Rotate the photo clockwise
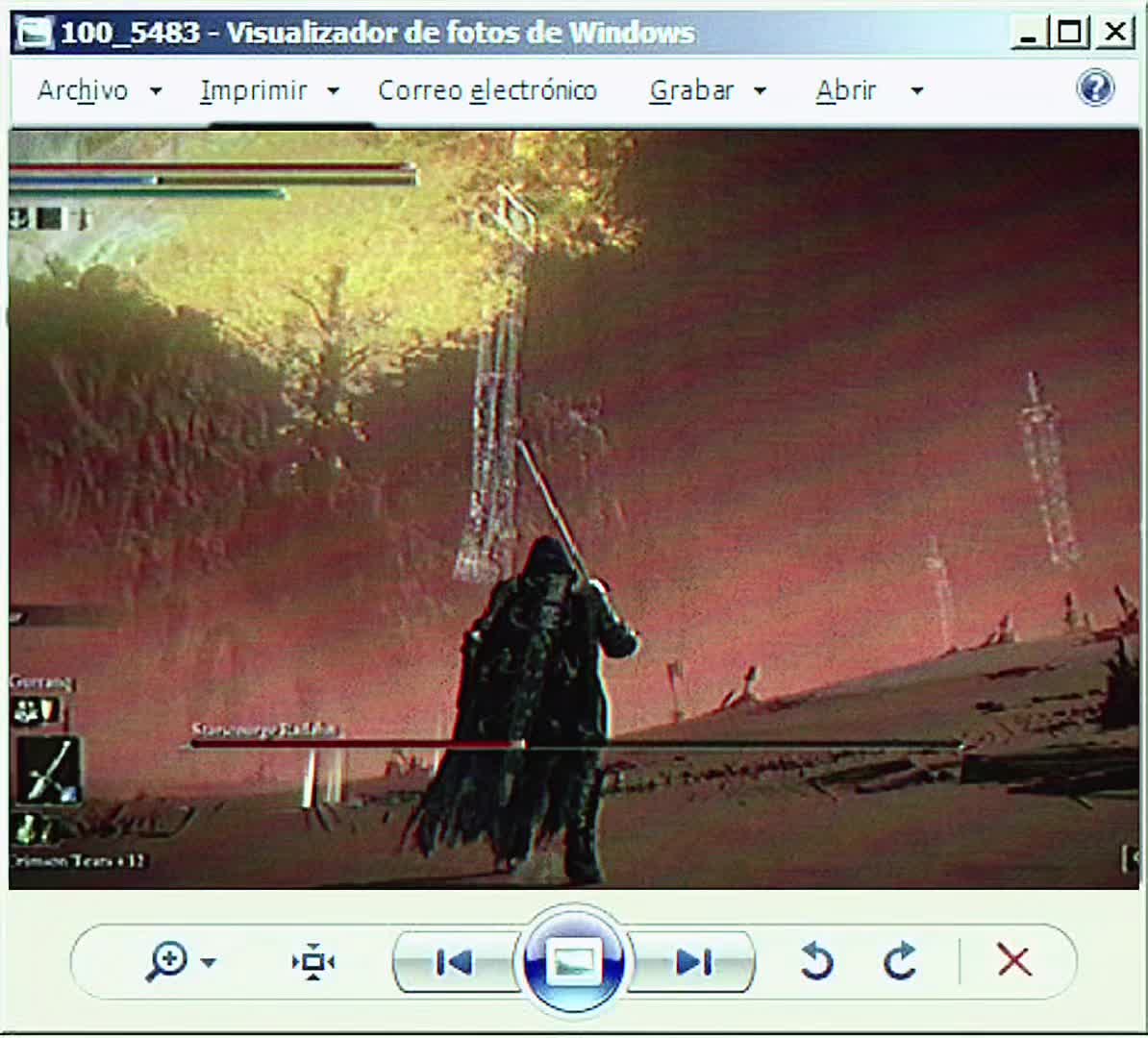 900,961
